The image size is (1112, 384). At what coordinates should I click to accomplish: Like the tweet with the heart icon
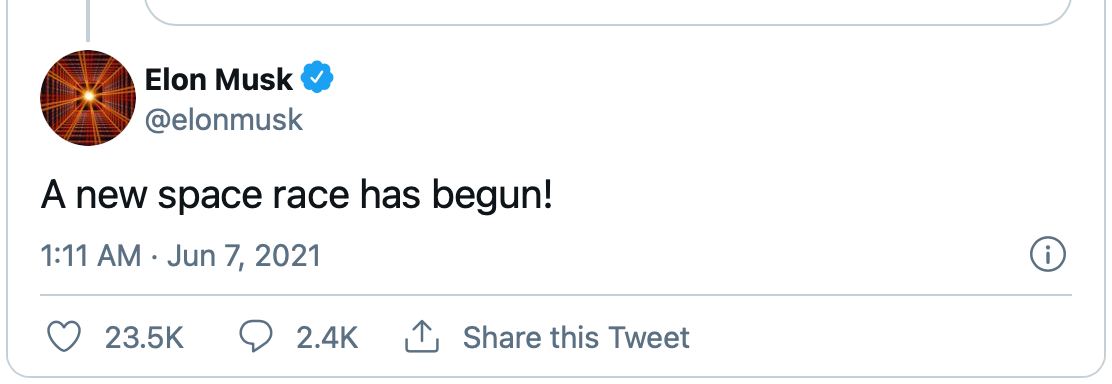click(64, 336)
